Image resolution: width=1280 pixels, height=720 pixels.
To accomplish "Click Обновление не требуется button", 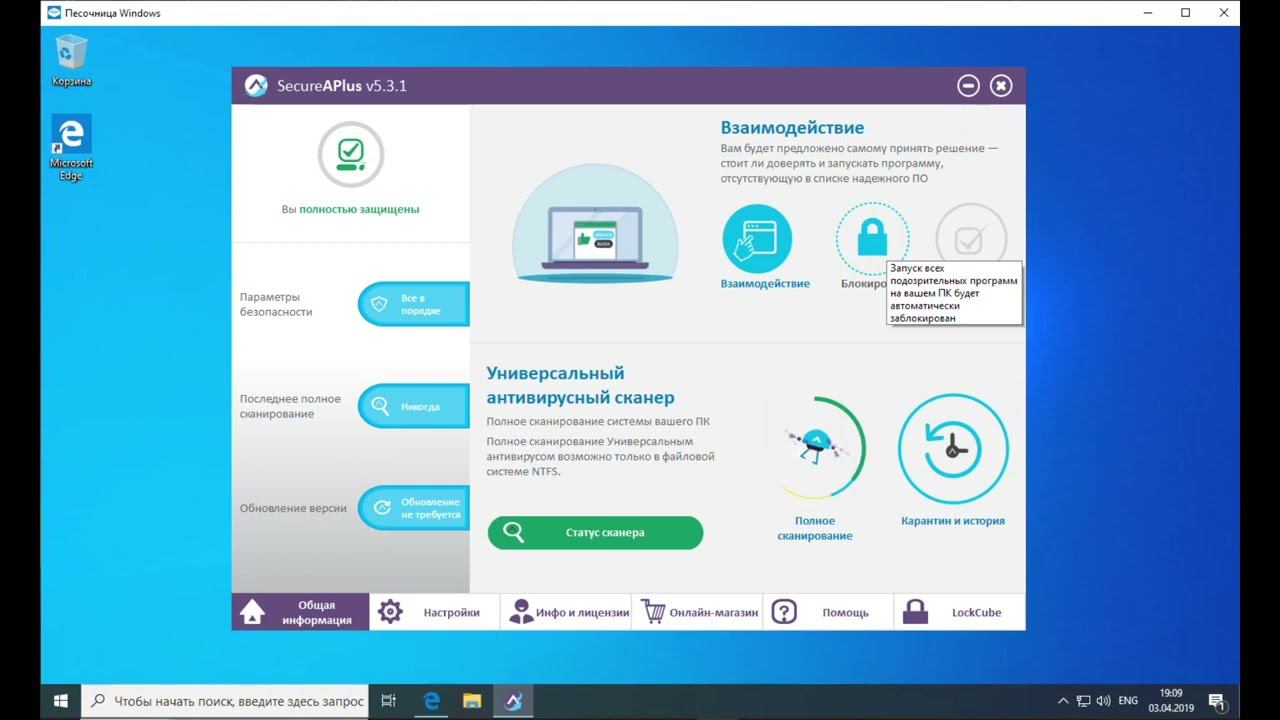I will pyautogui.click(x=414, y=508).
